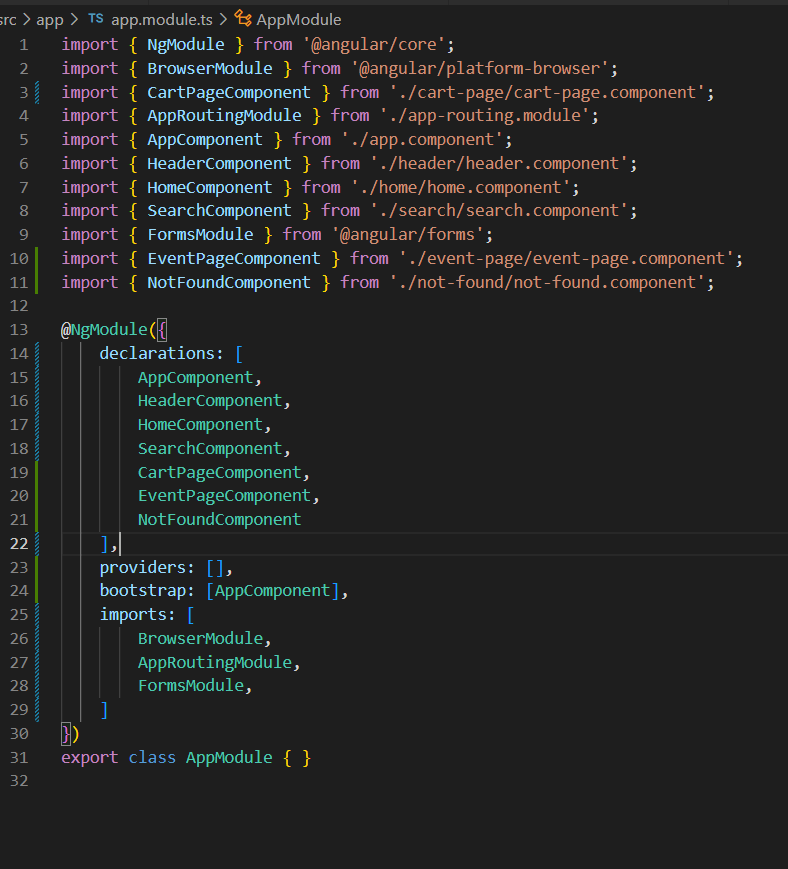Click '@angular/forms' path string
The image size is (788, 869).
point(407,235)
